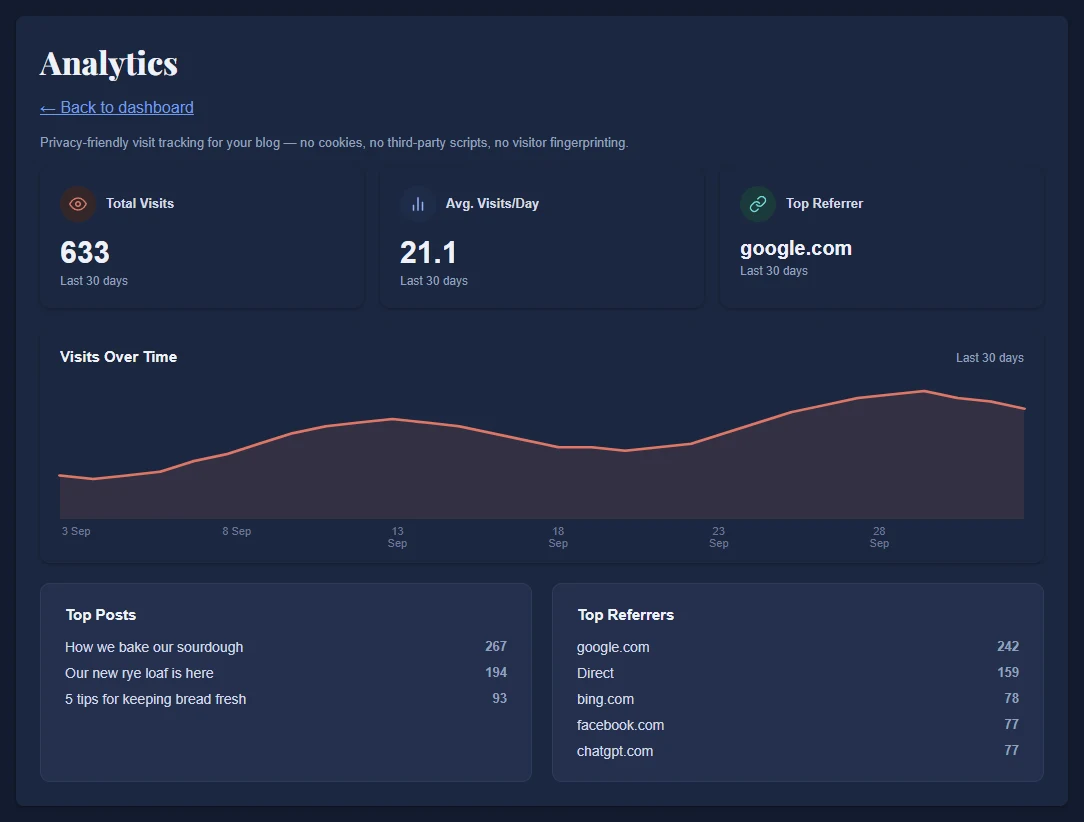The width and height of the screenshot is (1084, 822).
Task: Click the bar chart icon for Avg. Visits/Day
Action: pyautogui.click(x=418, y=204)
